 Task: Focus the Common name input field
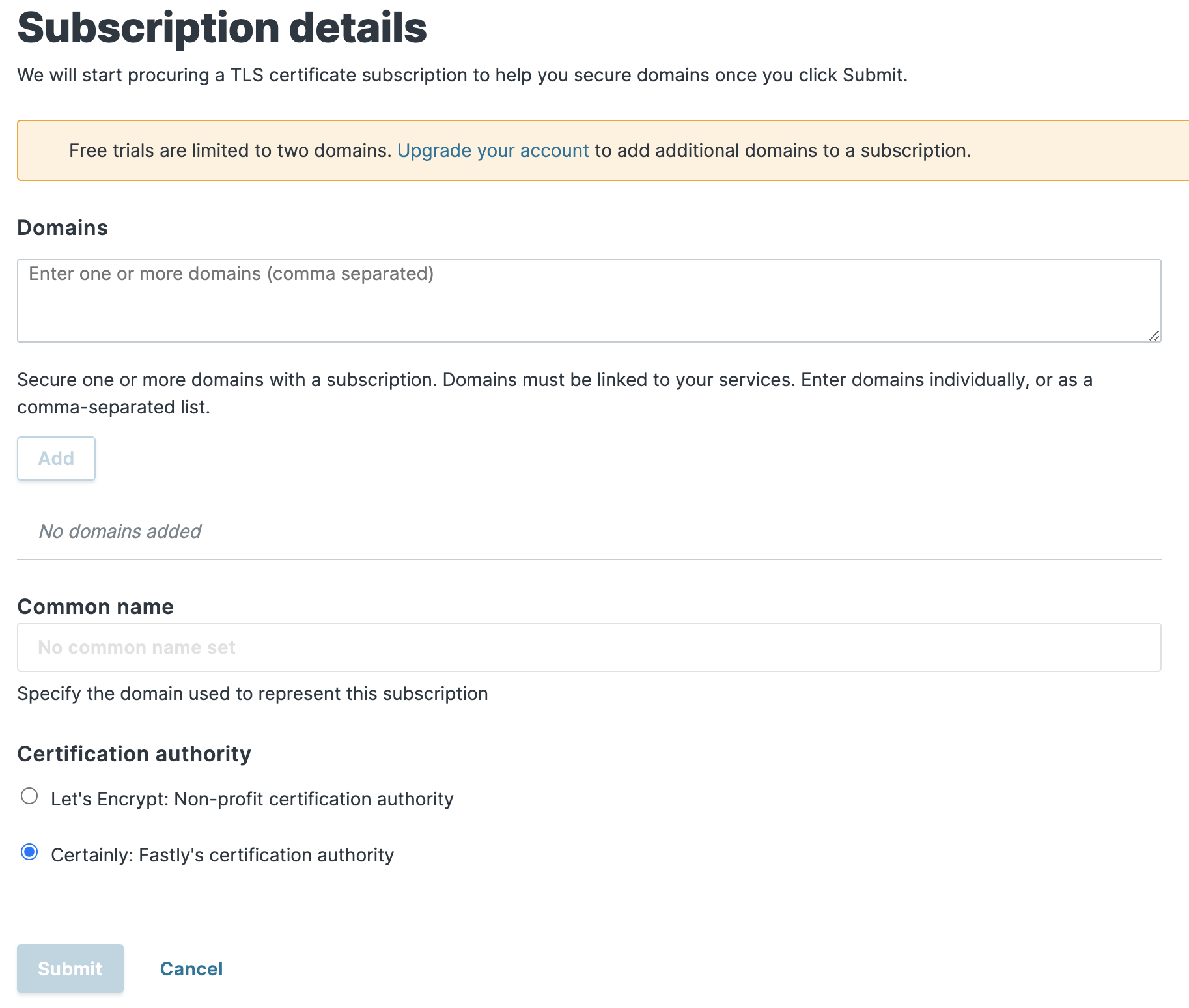pos(586,647)
